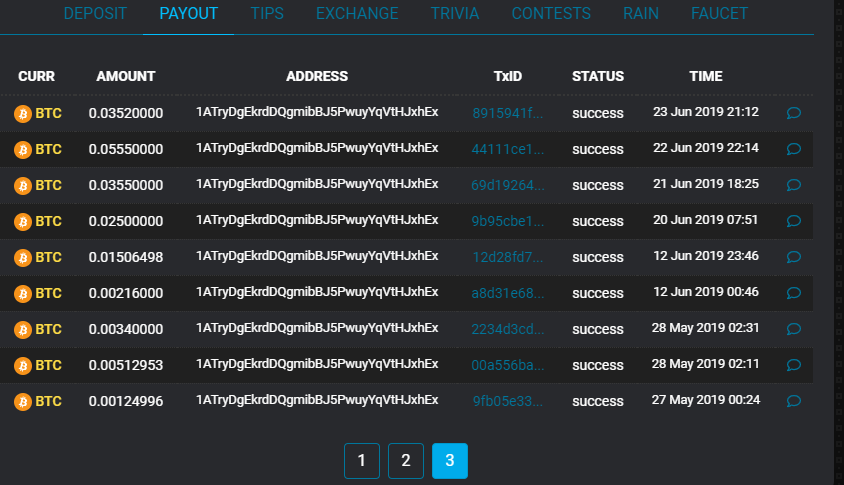Open the RAIN tab
844x485 pixels.
pos(640,14)
